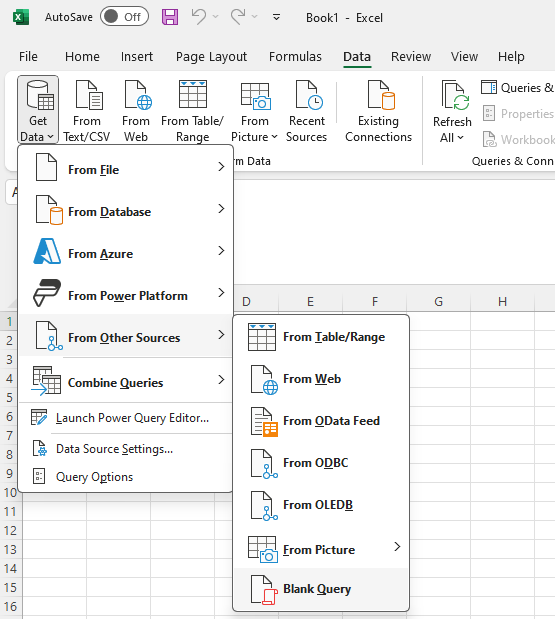Select From OData Feed

pos(321,421)
